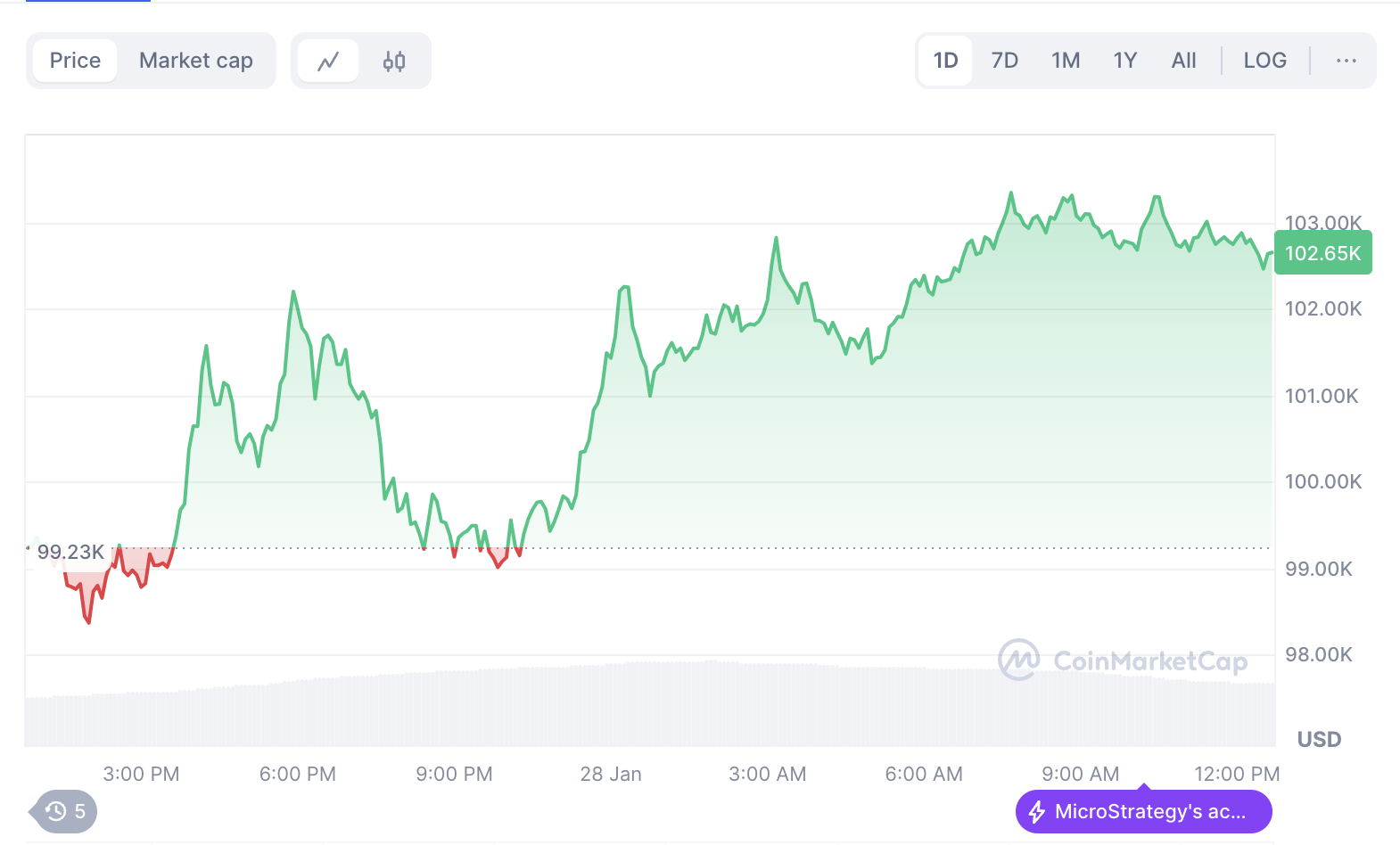Select the Market cap tab
Viewport: 1400px width, 845px height.
click(196, 61)
